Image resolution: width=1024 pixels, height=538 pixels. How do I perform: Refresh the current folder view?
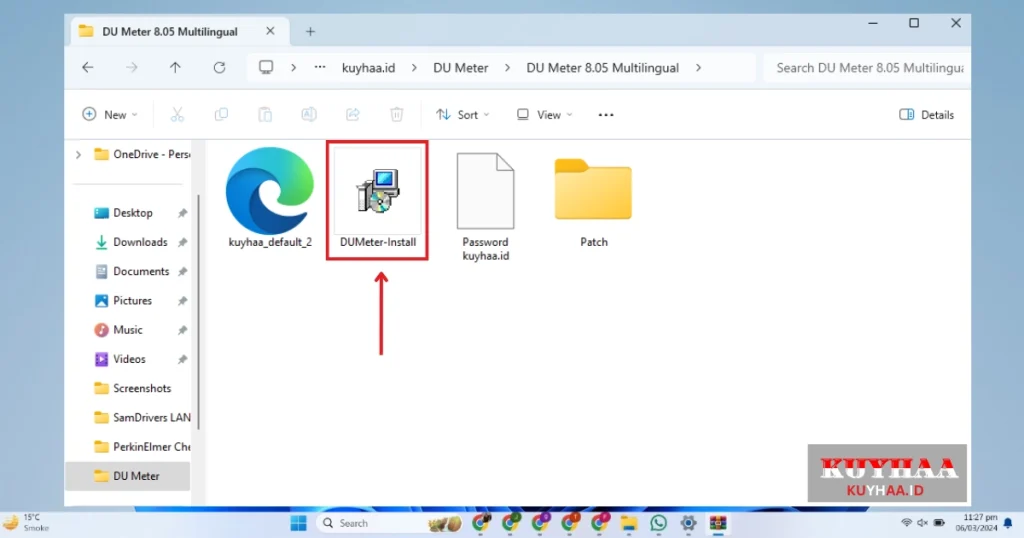(219, 67)
